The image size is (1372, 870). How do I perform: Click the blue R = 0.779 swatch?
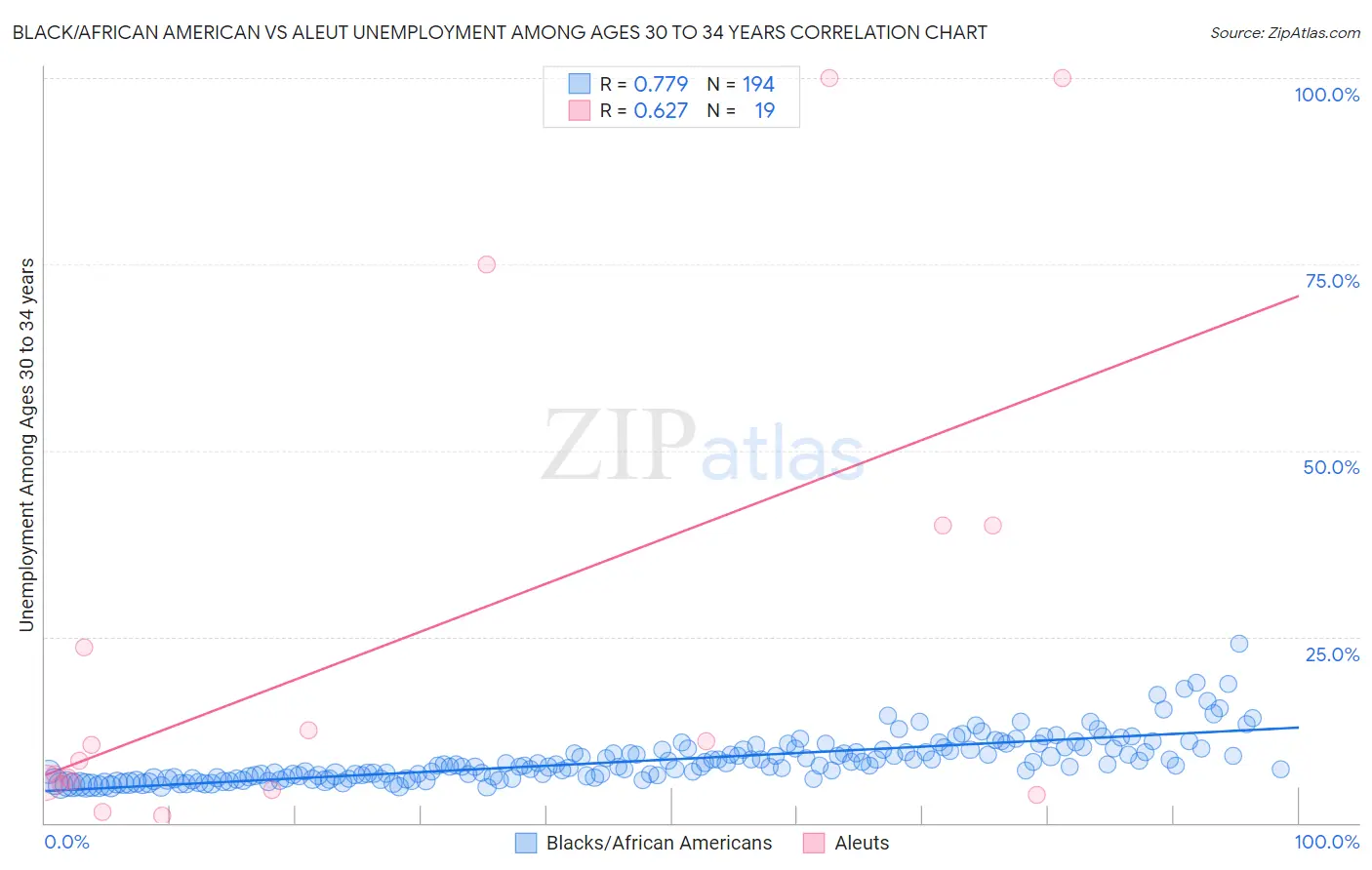[x=580, y=84]
